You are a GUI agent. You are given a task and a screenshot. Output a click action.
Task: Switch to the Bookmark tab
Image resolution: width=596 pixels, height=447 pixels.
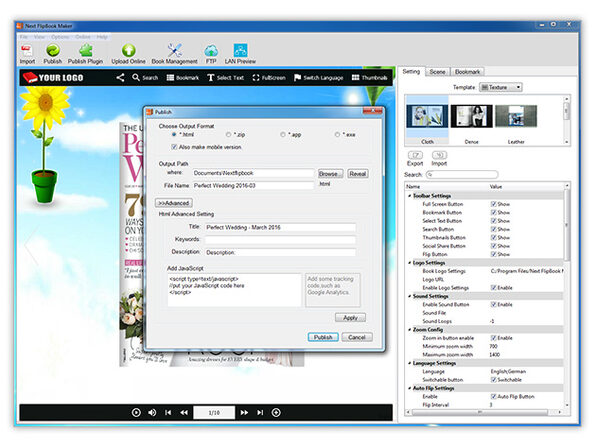[468, 71]
